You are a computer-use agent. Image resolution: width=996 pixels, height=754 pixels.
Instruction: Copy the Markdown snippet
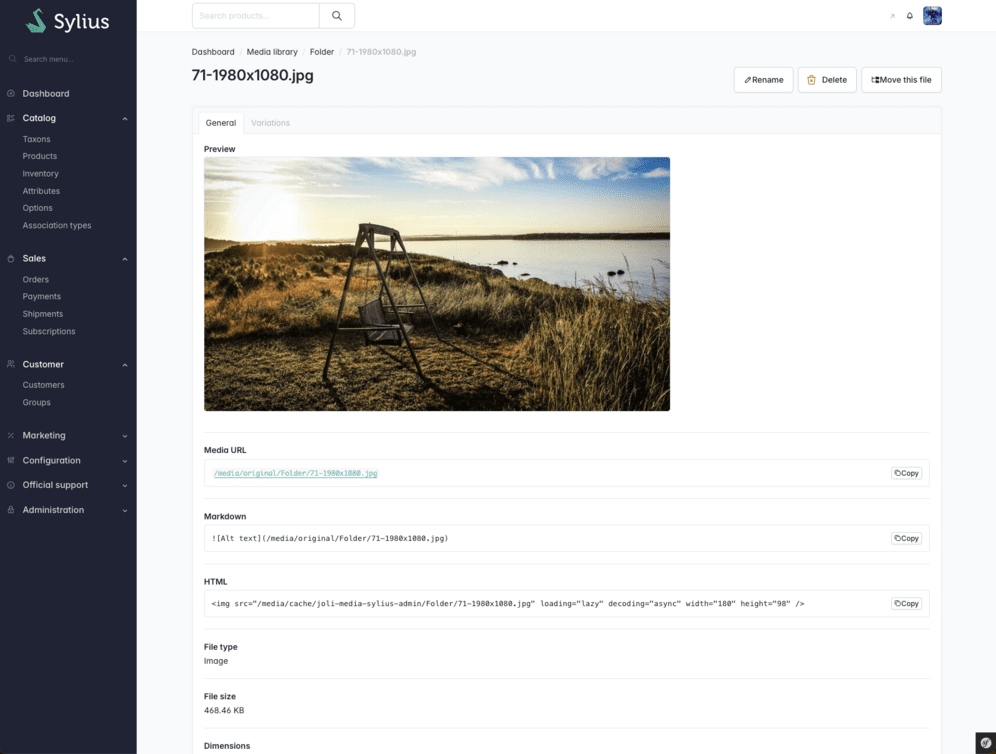(906, 538)
